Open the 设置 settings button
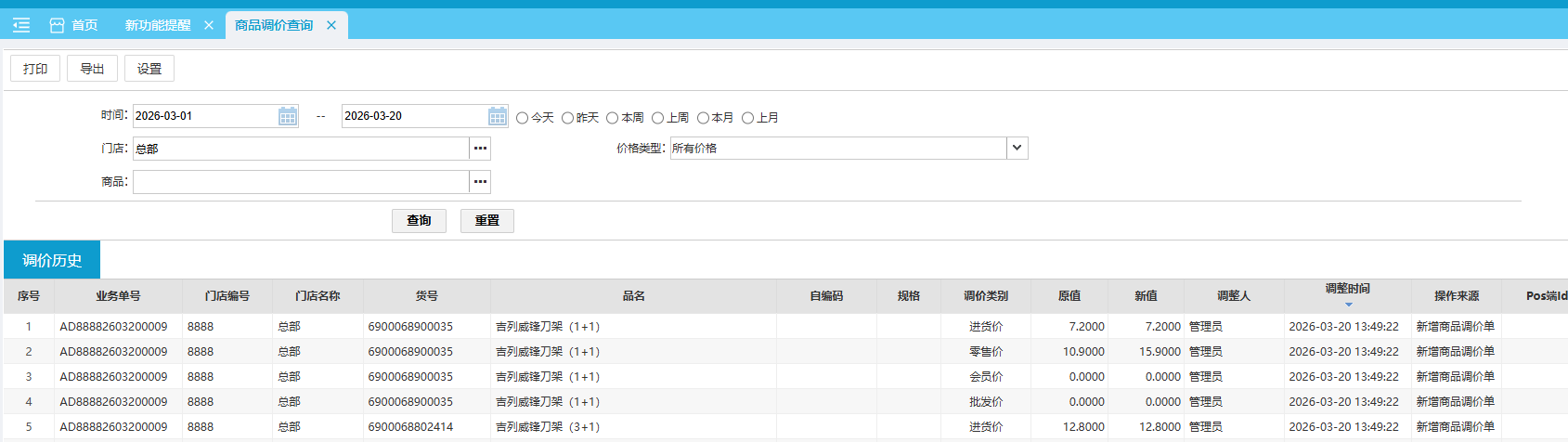 pyautogui.click(x=149, y=69)
